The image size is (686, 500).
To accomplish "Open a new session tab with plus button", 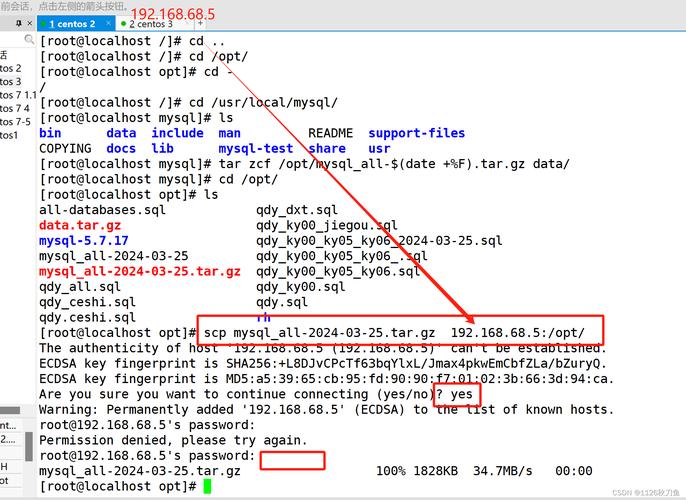I will tap(199, 23).
